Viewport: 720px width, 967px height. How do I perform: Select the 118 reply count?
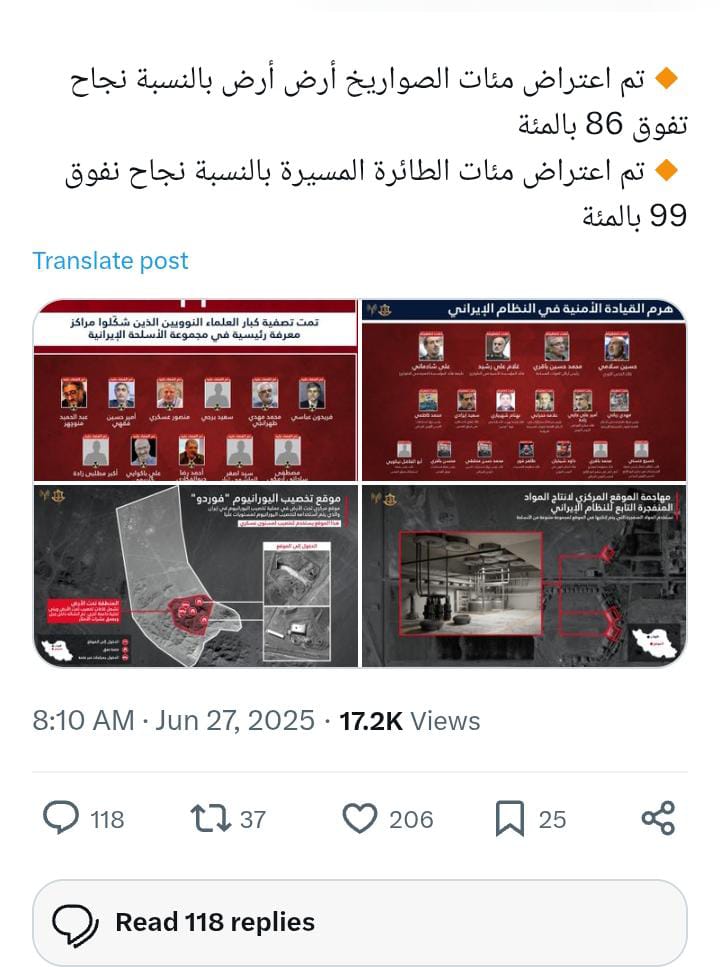(107, 820)
